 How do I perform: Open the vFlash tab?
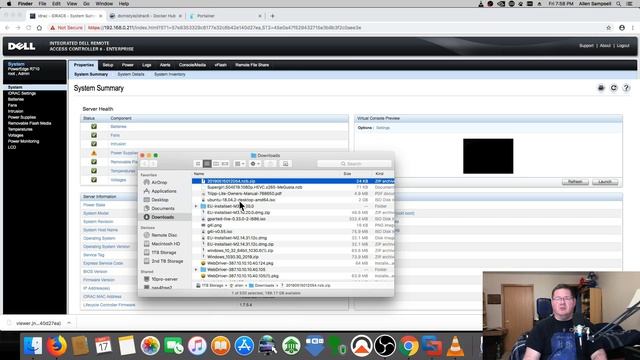tap(220, 65)
